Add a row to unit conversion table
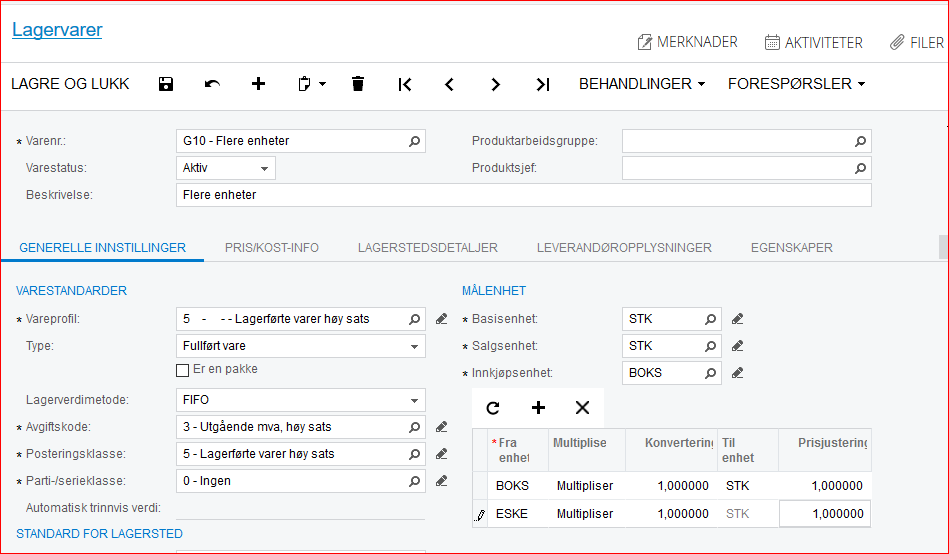Screen dimensions: 949x554 pos(538,407)
